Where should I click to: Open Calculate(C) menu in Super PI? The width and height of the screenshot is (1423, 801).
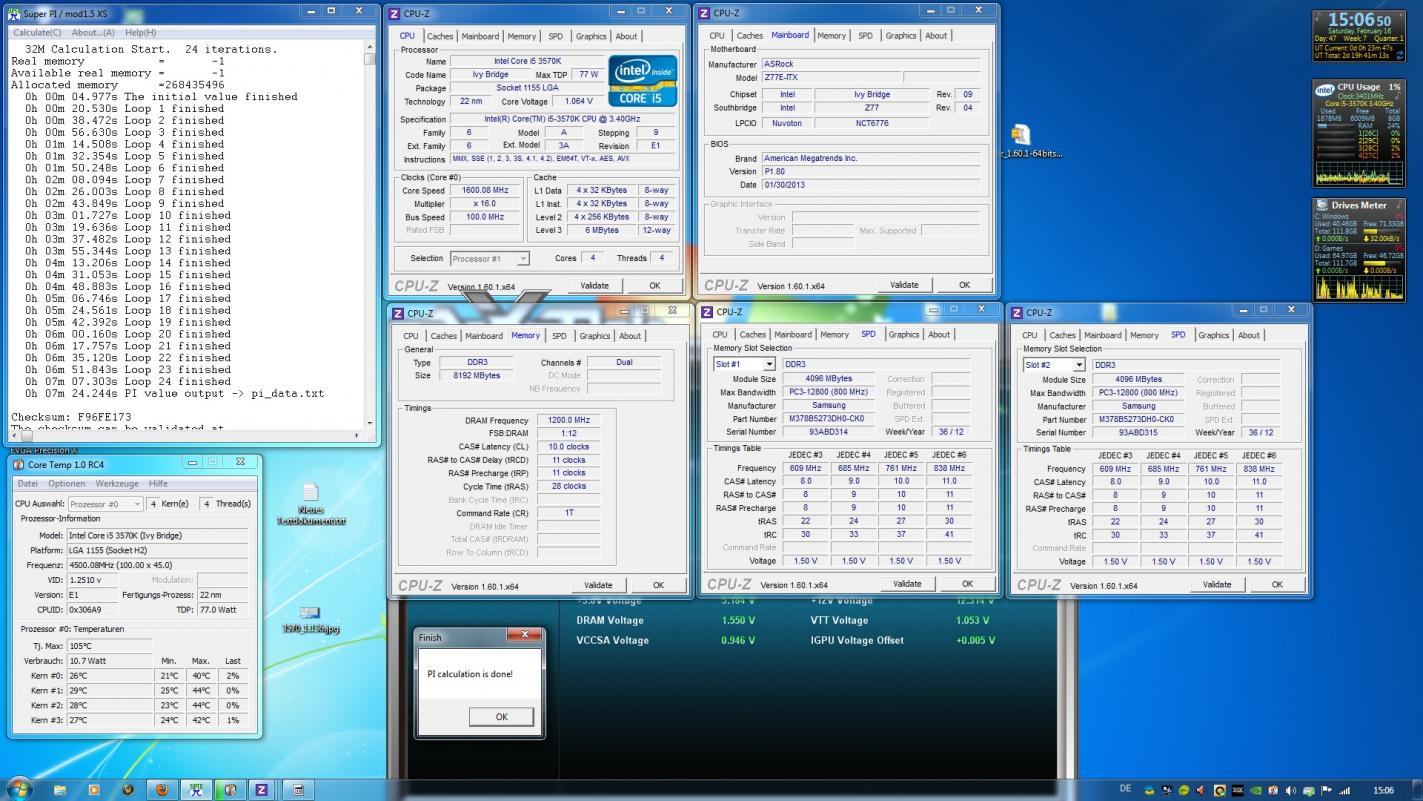(x=37, y=33)
